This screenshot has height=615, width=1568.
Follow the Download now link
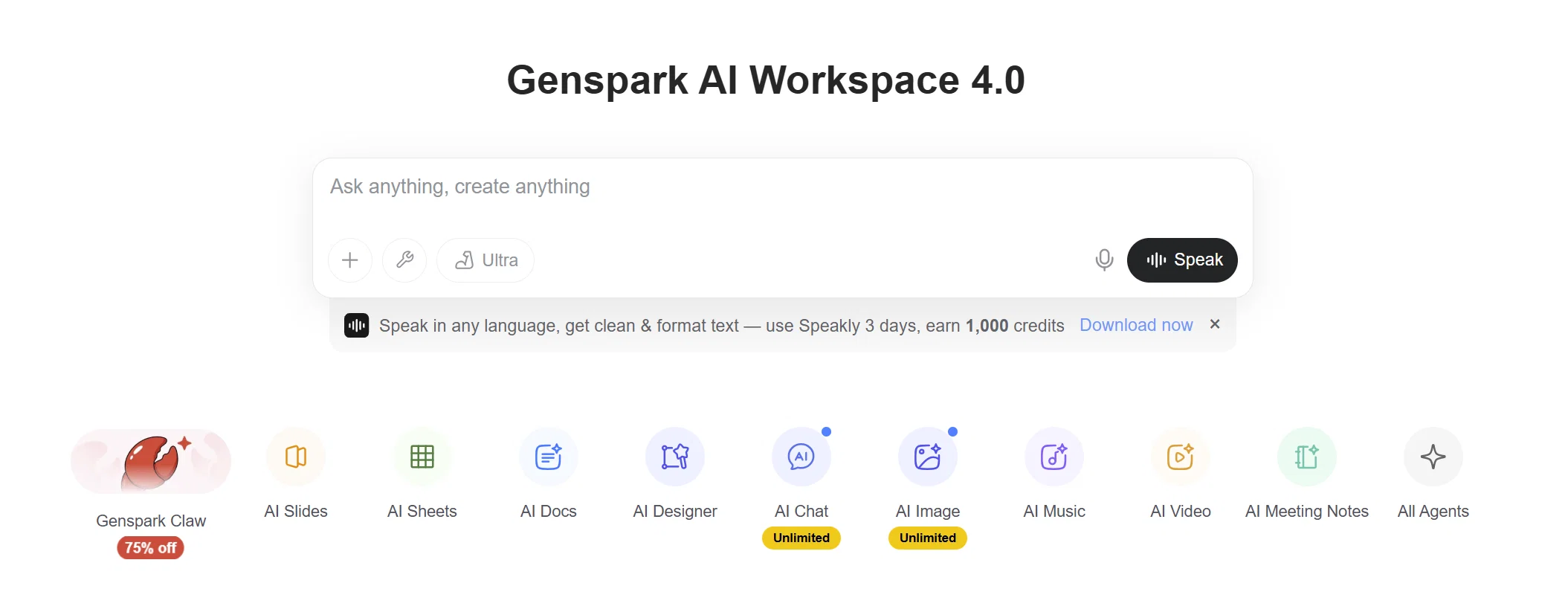[1136, 325]
